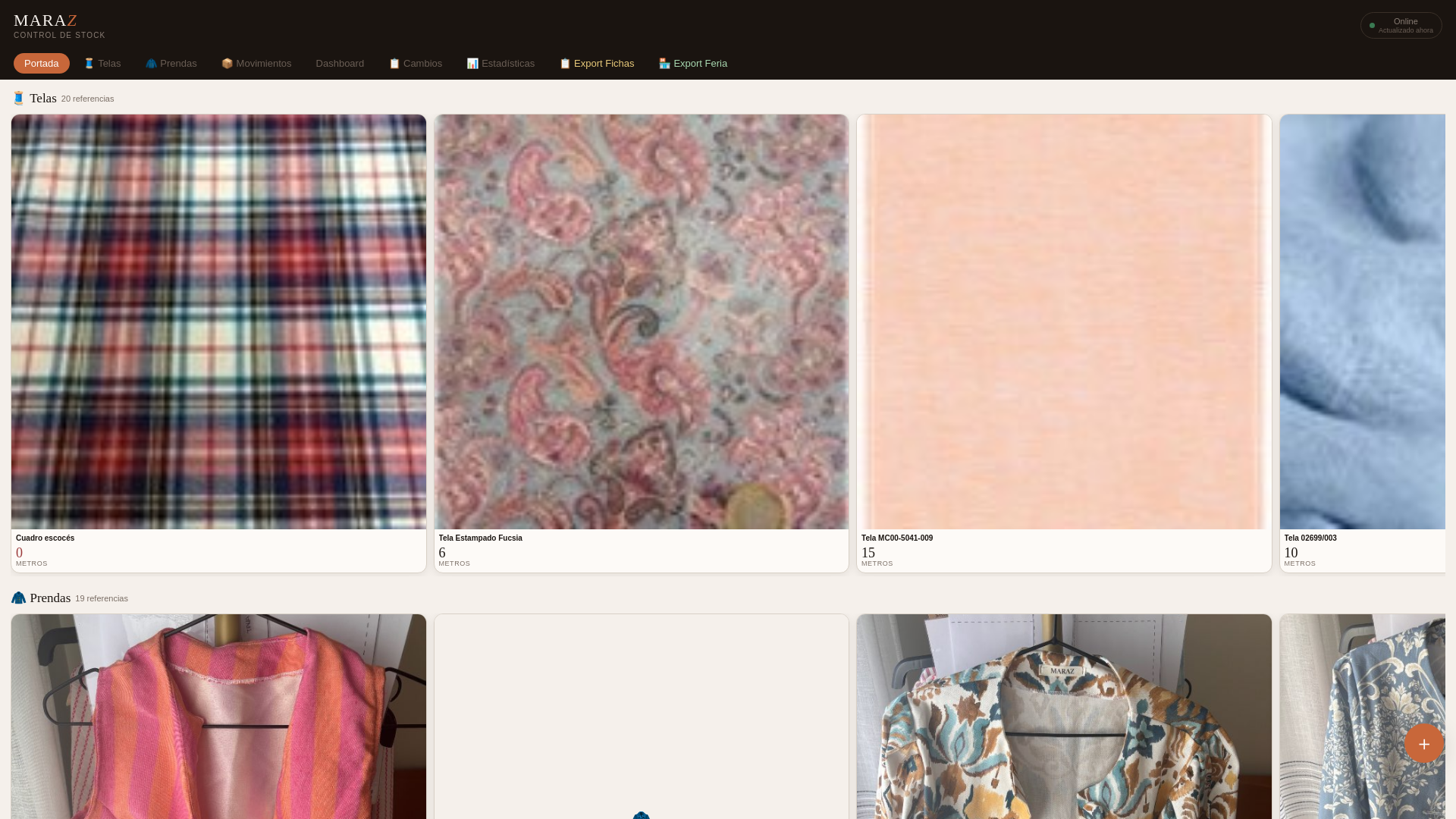Open Tela 02699/003 blue fabric card
The height and width of the screenshot is (819, 1456).
[x=1362, y=322]
